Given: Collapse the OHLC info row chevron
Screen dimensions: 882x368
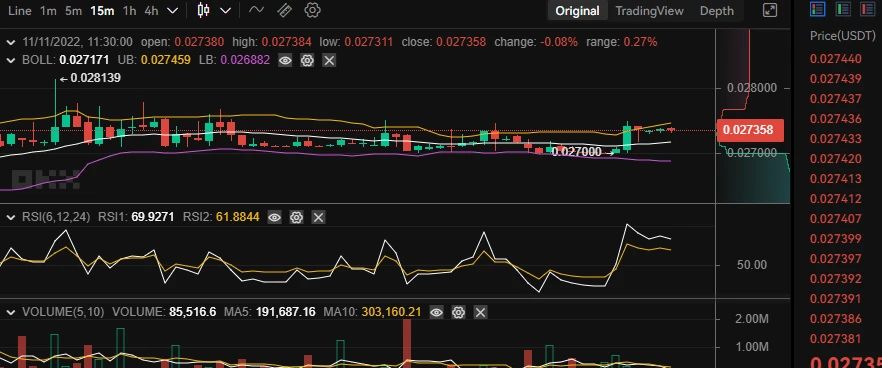Looking at the screenshot, I should 10,42.
